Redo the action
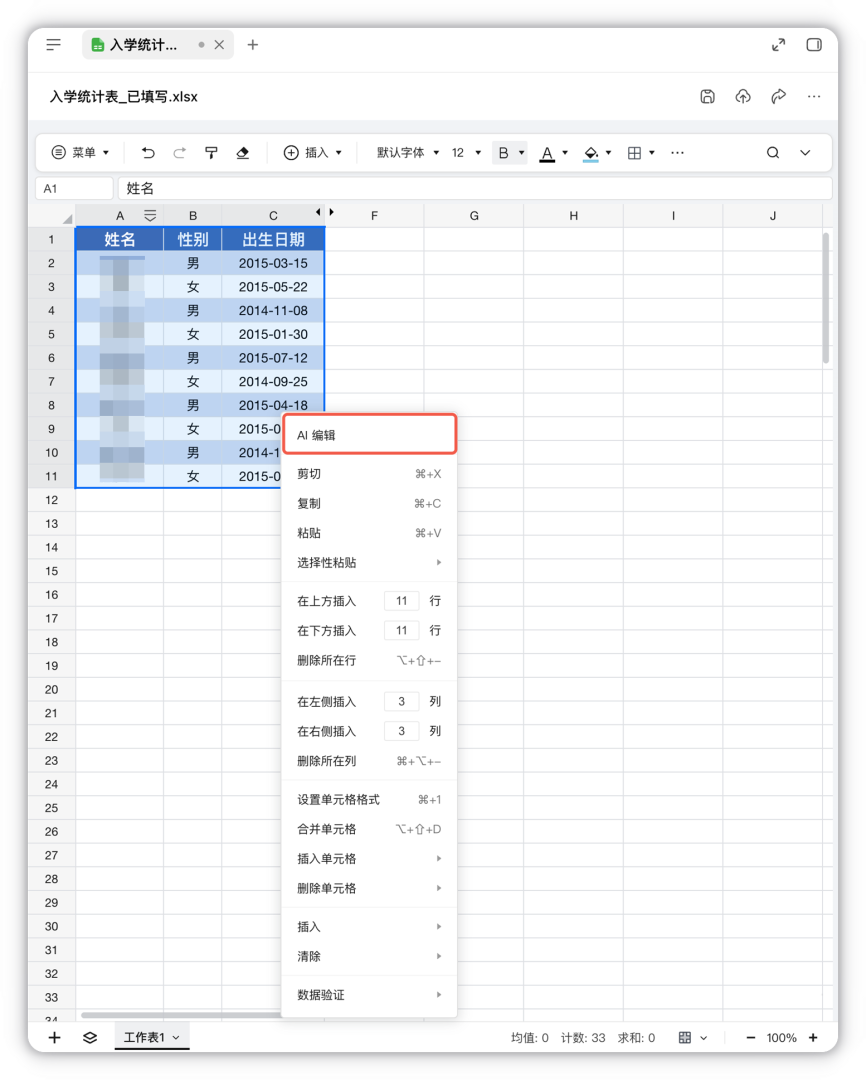The height and width of the screenshot is (1080, 866). coord(180,153)
